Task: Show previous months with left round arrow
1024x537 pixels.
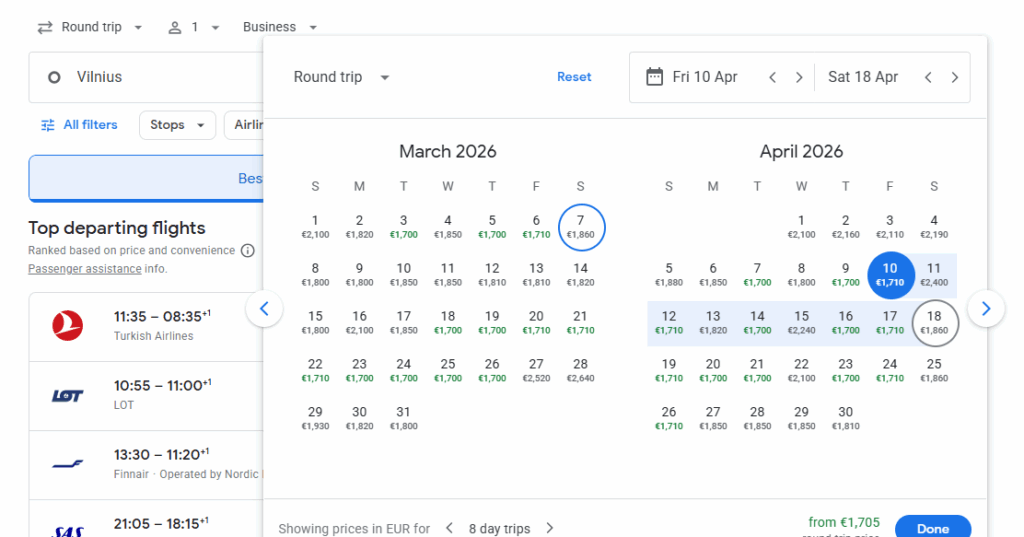Action: (x=264, y=308)
